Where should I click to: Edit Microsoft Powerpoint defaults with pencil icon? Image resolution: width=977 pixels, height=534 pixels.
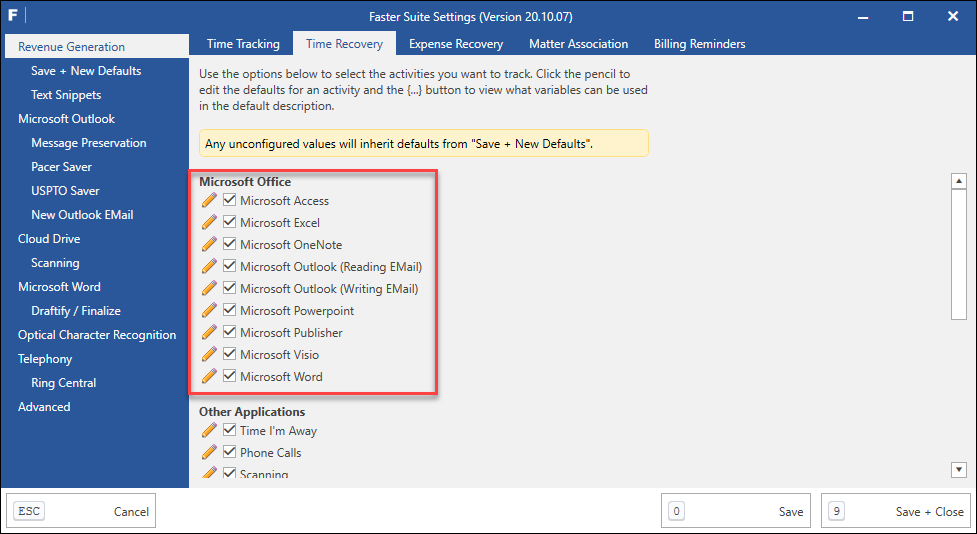[x=209, y=310]
